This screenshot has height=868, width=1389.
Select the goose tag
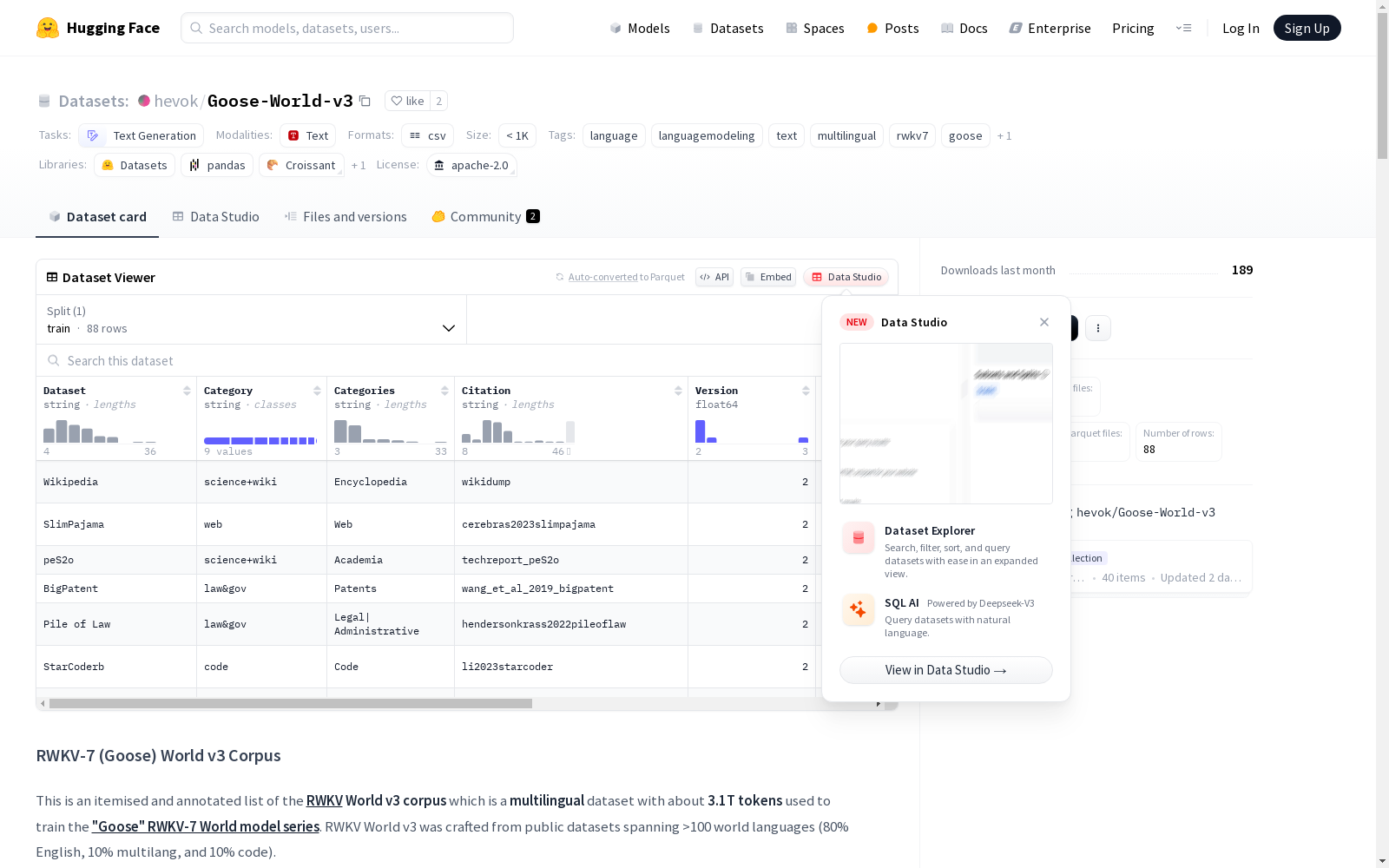click(965, 135)
